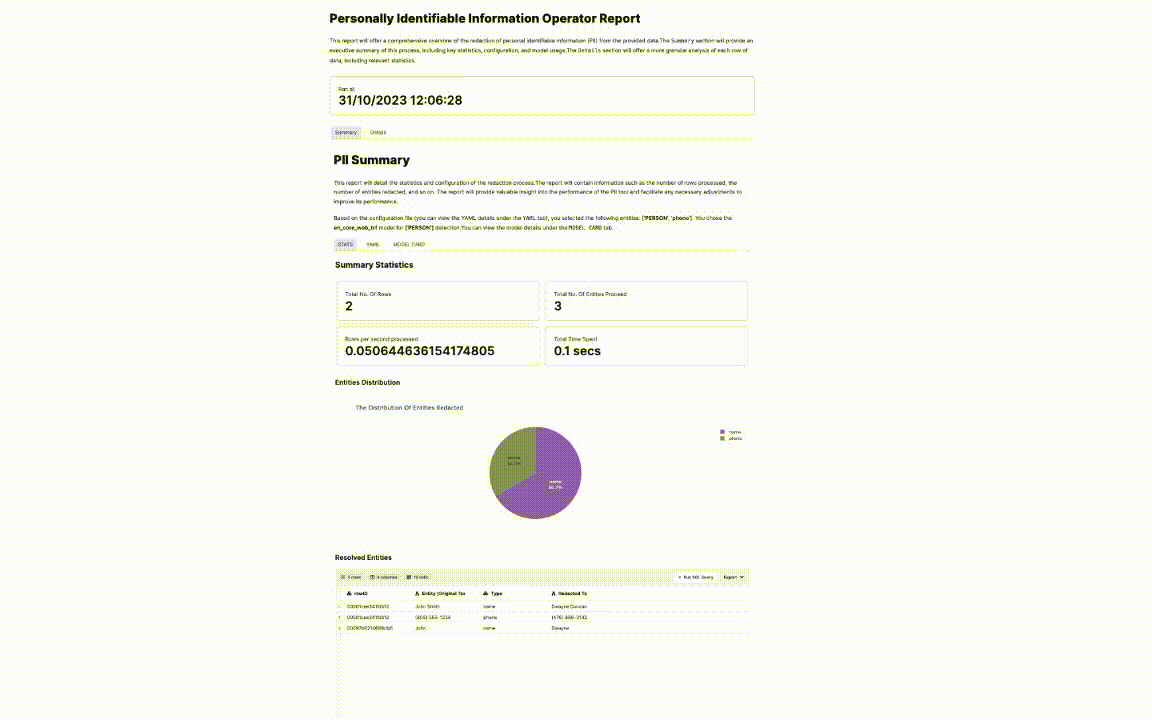Click the Total No. Of Rows card
1152x720 pixels.
(x=438, y=300)
